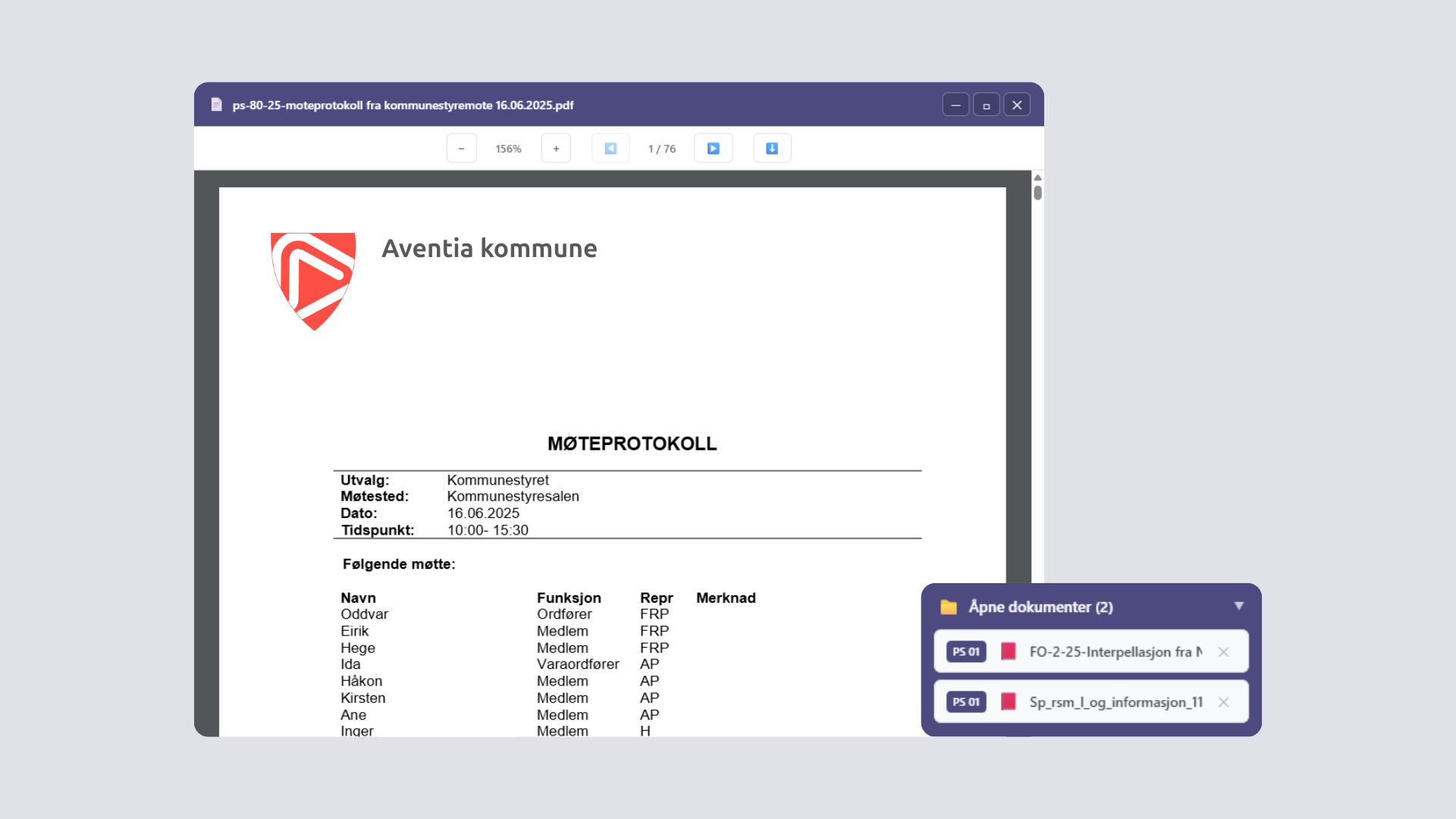Screen dimensions: 1456x819
Task: Download the PDF document
Action: 772,149
